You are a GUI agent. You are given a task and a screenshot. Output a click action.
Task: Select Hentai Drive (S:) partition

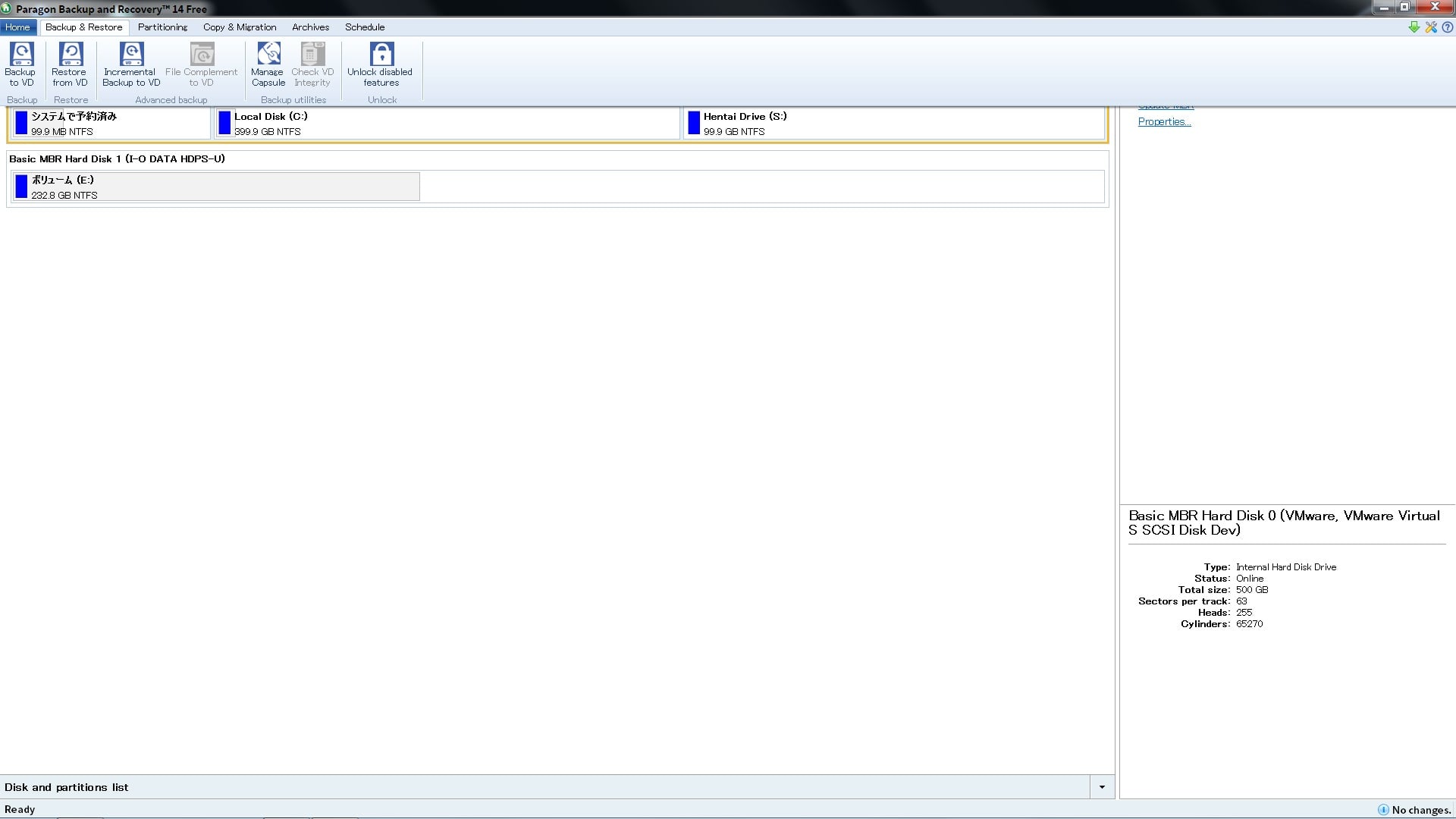point(894,124)
